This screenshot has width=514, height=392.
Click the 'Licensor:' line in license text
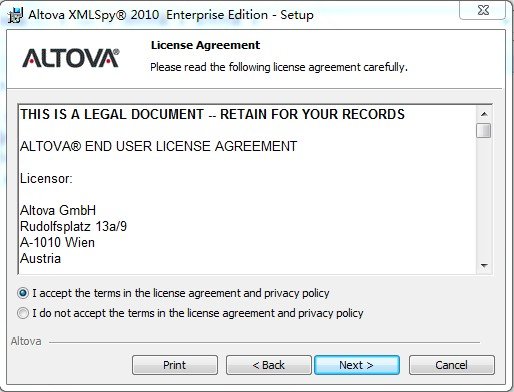(x=46, y=179)
